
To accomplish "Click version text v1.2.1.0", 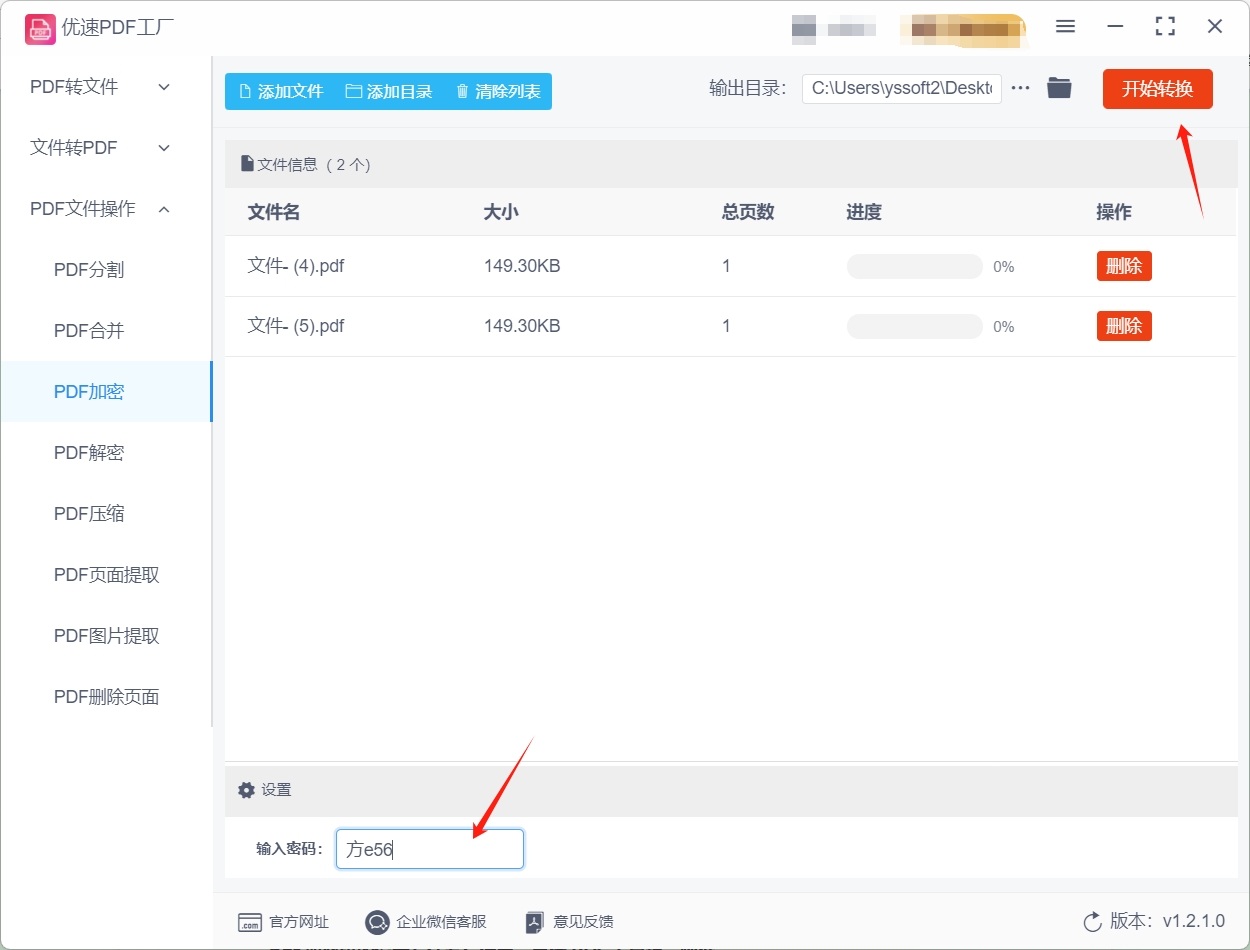I will (1194, 922).
